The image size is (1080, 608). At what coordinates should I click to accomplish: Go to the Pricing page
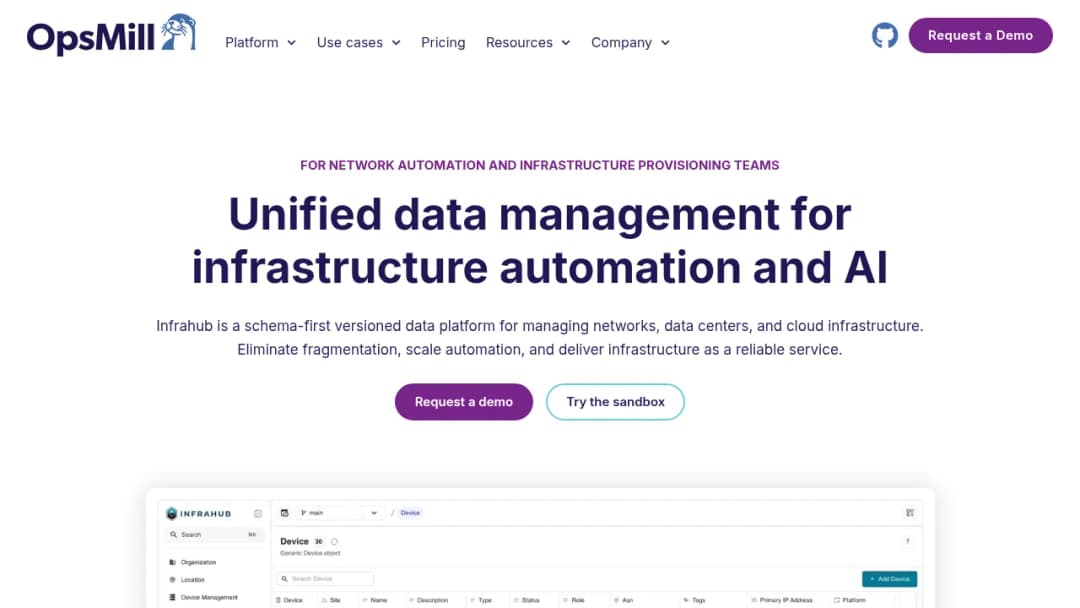click(x=443, y=43)
